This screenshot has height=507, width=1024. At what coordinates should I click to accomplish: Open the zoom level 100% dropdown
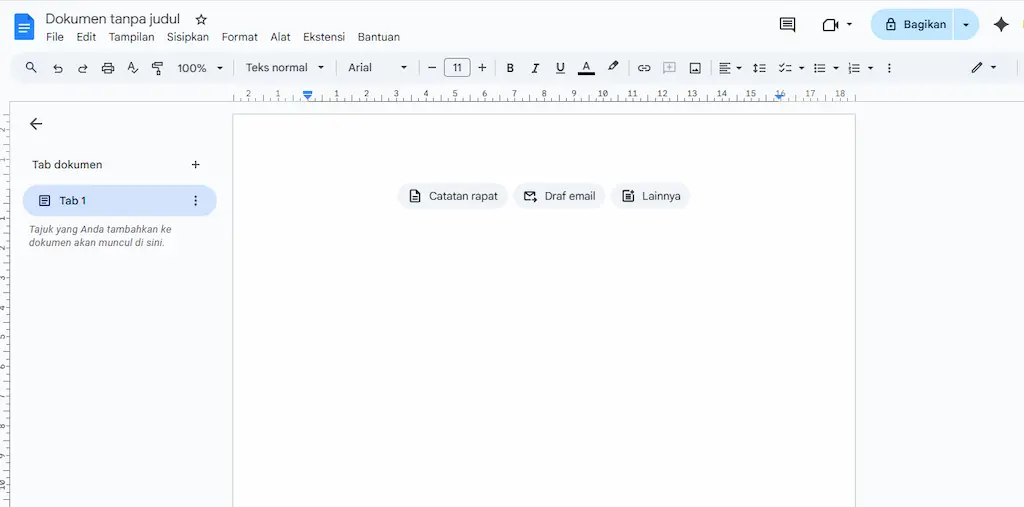pos(200,68)
